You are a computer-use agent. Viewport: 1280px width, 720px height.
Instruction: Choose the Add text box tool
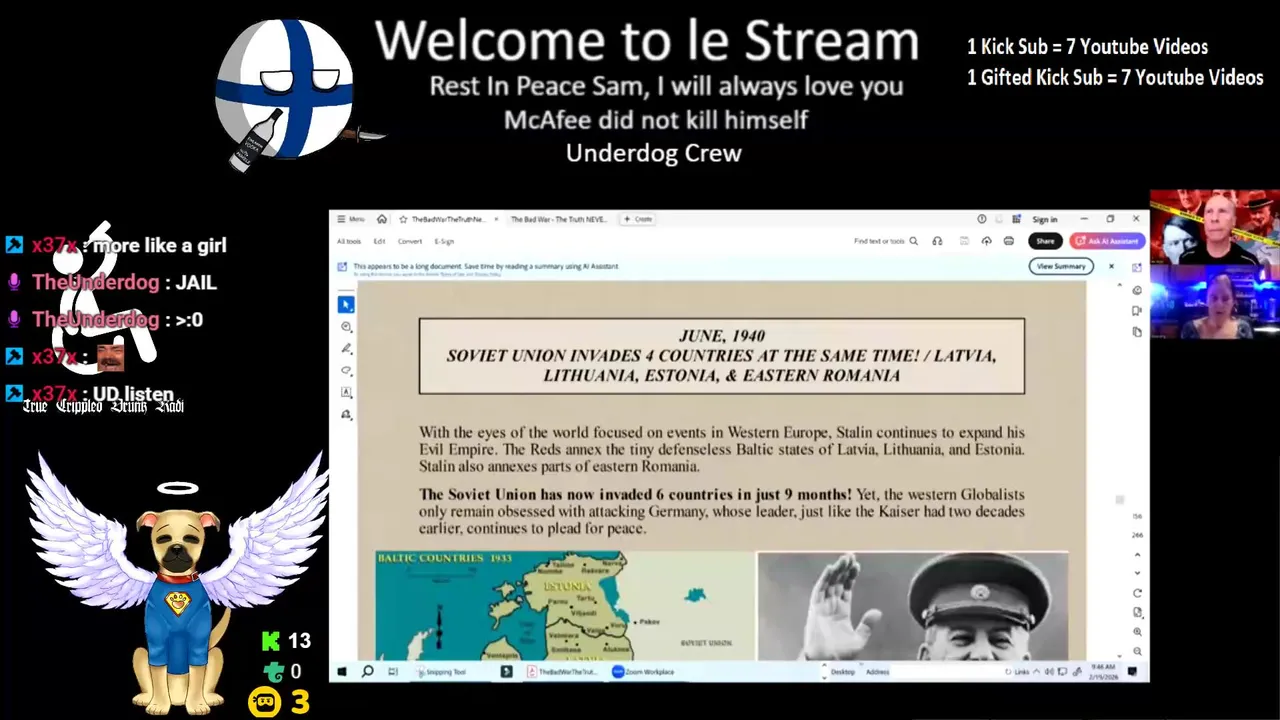(346, 393)
